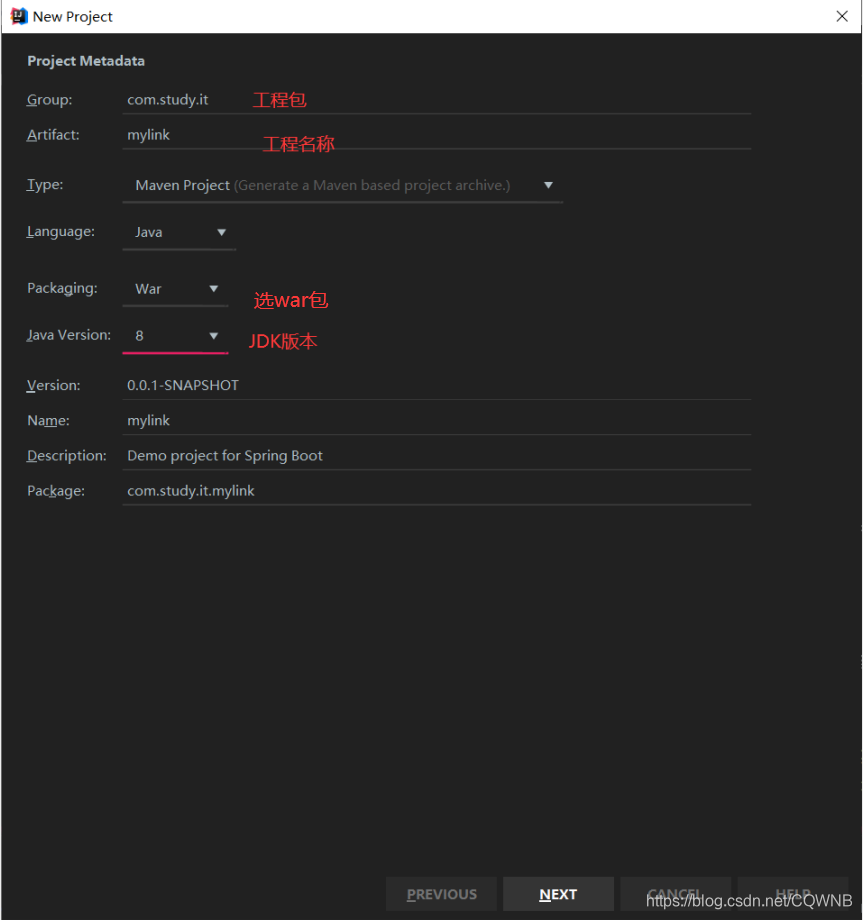Click the Package: label
The image size is (863, 920).
[x=56, y=491]
